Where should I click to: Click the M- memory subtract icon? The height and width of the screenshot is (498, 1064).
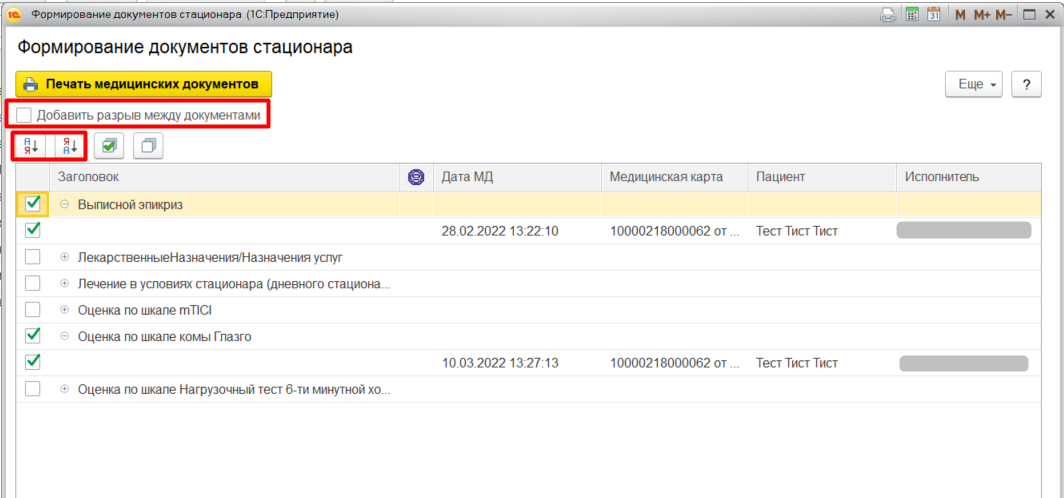point(1003,15)
